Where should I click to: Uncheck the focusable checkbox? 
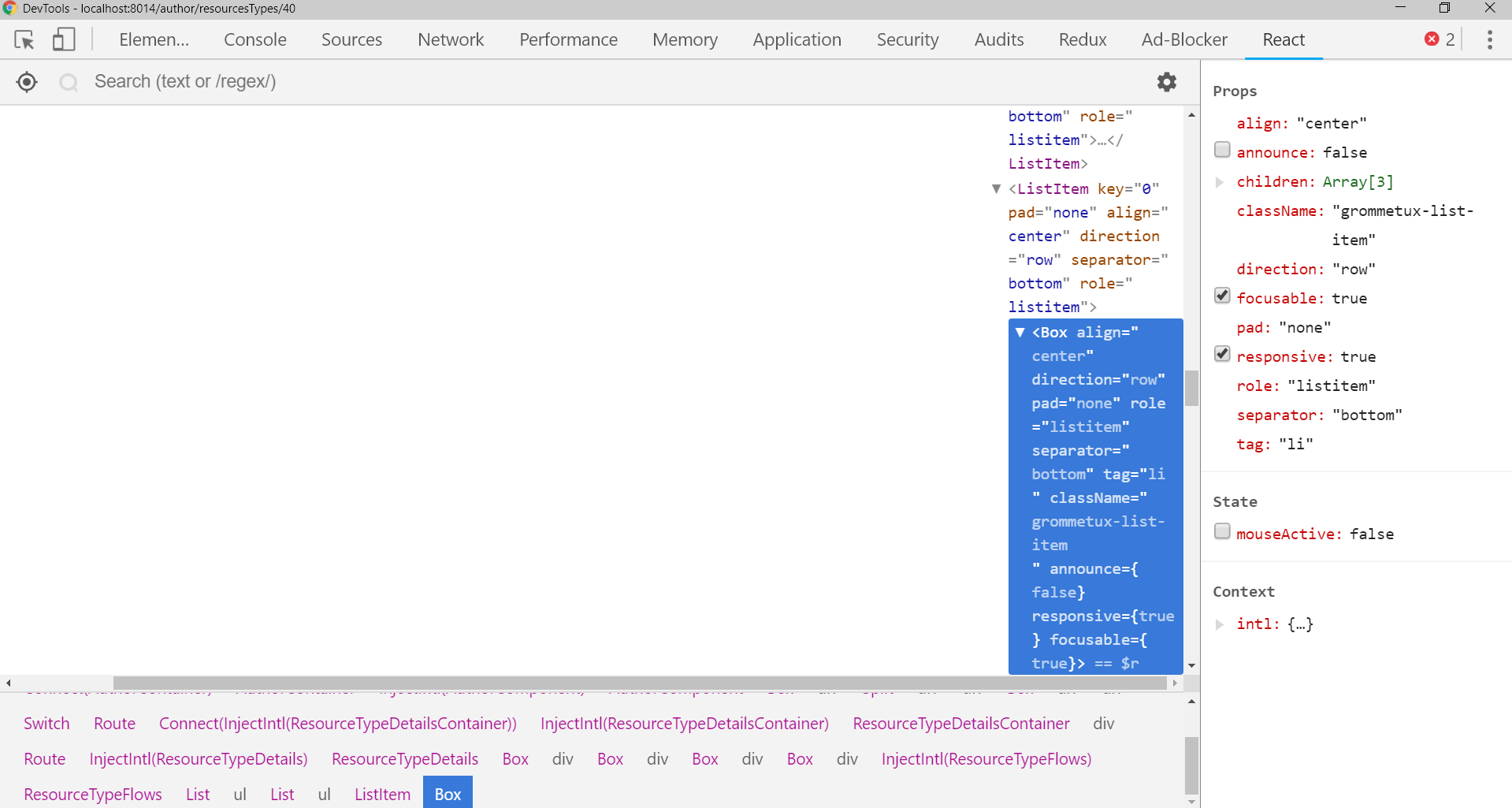tap(1222, 296)
